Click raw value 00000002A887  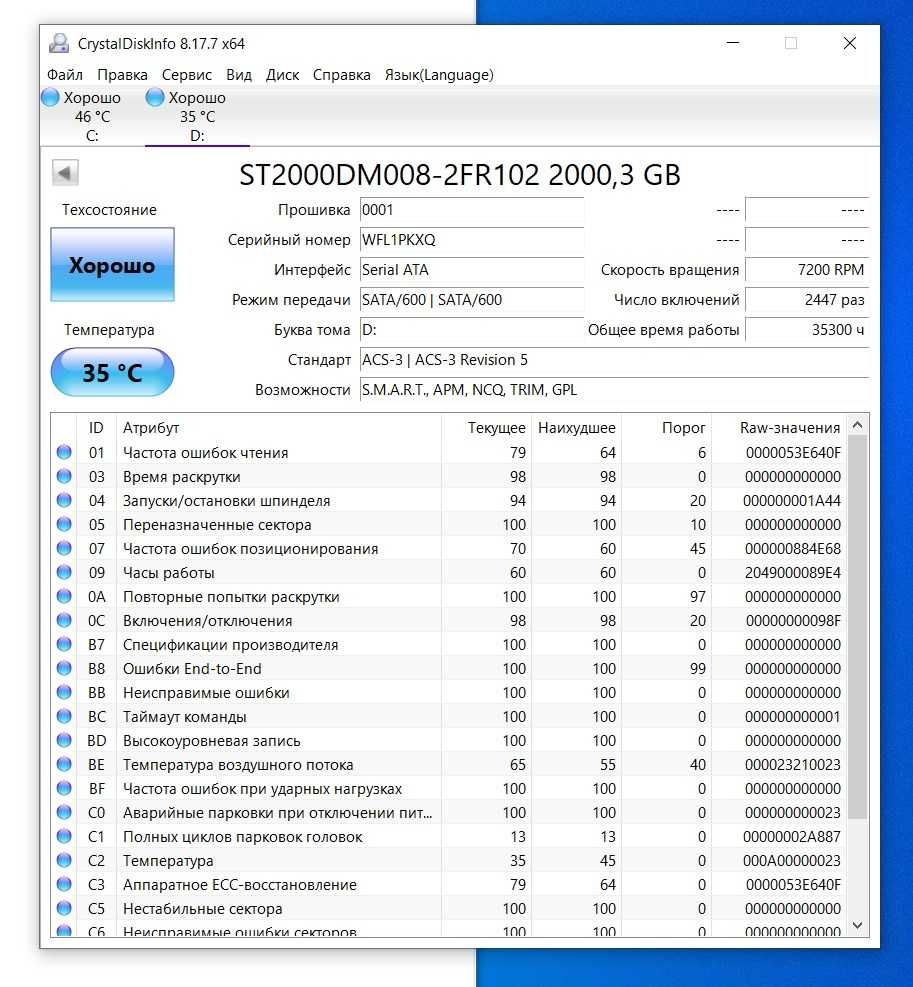pos(791,837)
